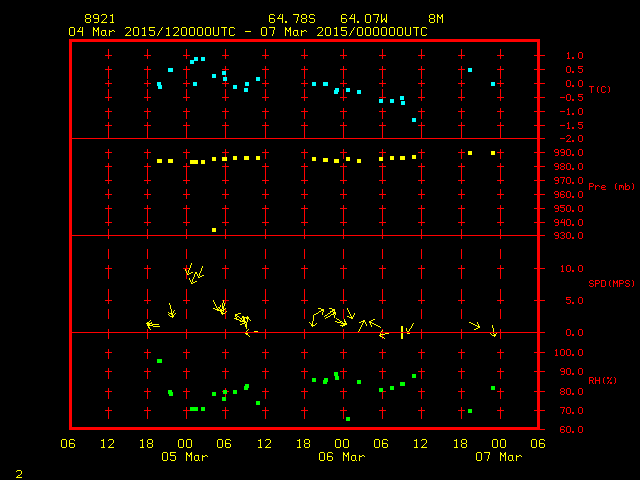Click the 07 Mar date label
Screen dimensions: 640x480
(498, 457)
